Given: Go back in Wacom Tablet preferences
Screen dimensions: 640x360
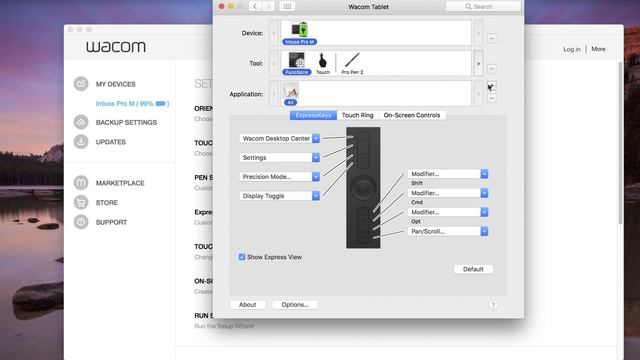Looking at the screenshot, I should [x=255, y=6].
